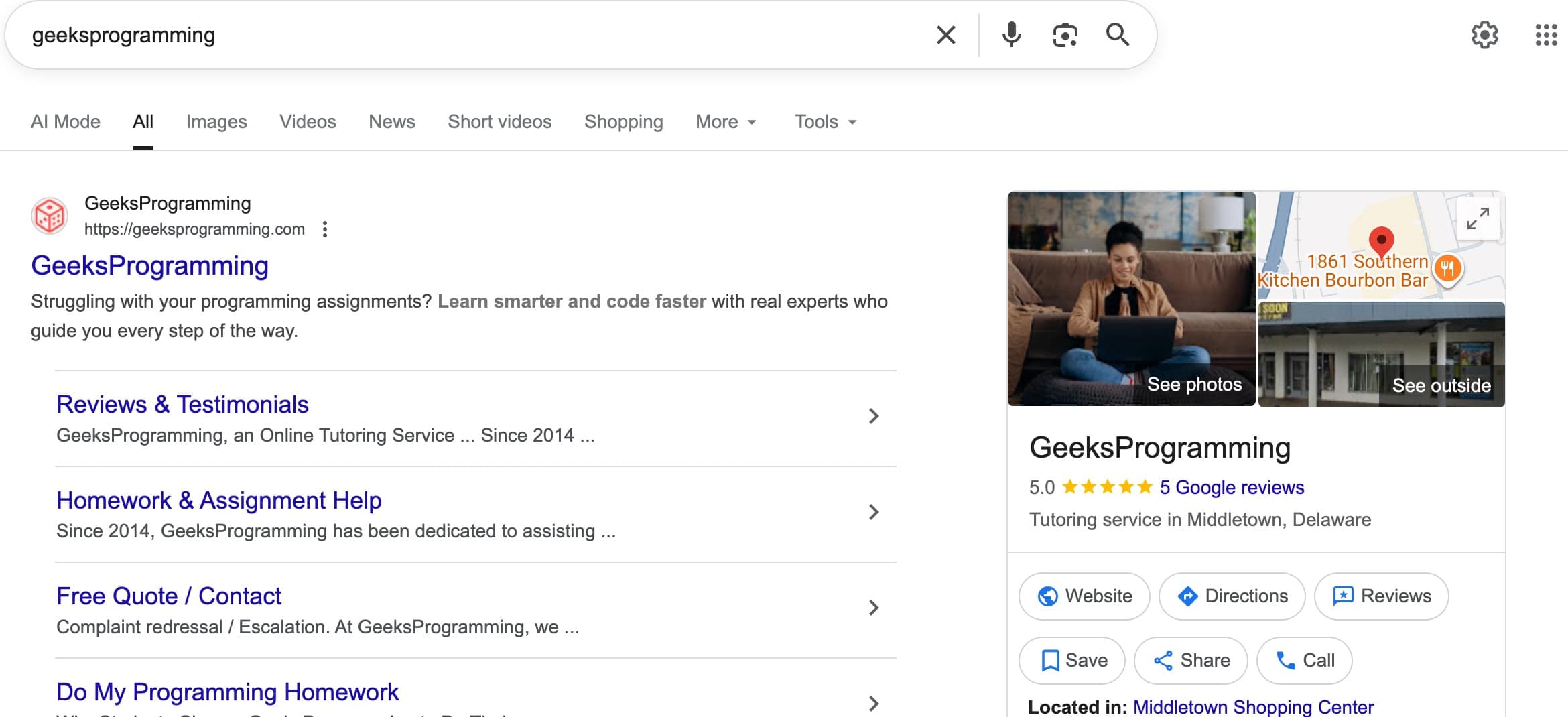Viewport: 1568px width, 717px height.
Task: Open the Short videos tab
Action: (500, 121)
